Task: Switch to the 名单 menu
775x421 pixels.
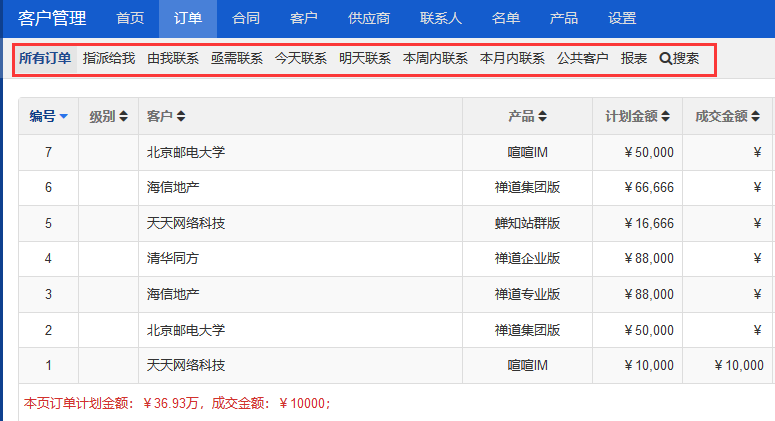Action: tap(506, 18)
